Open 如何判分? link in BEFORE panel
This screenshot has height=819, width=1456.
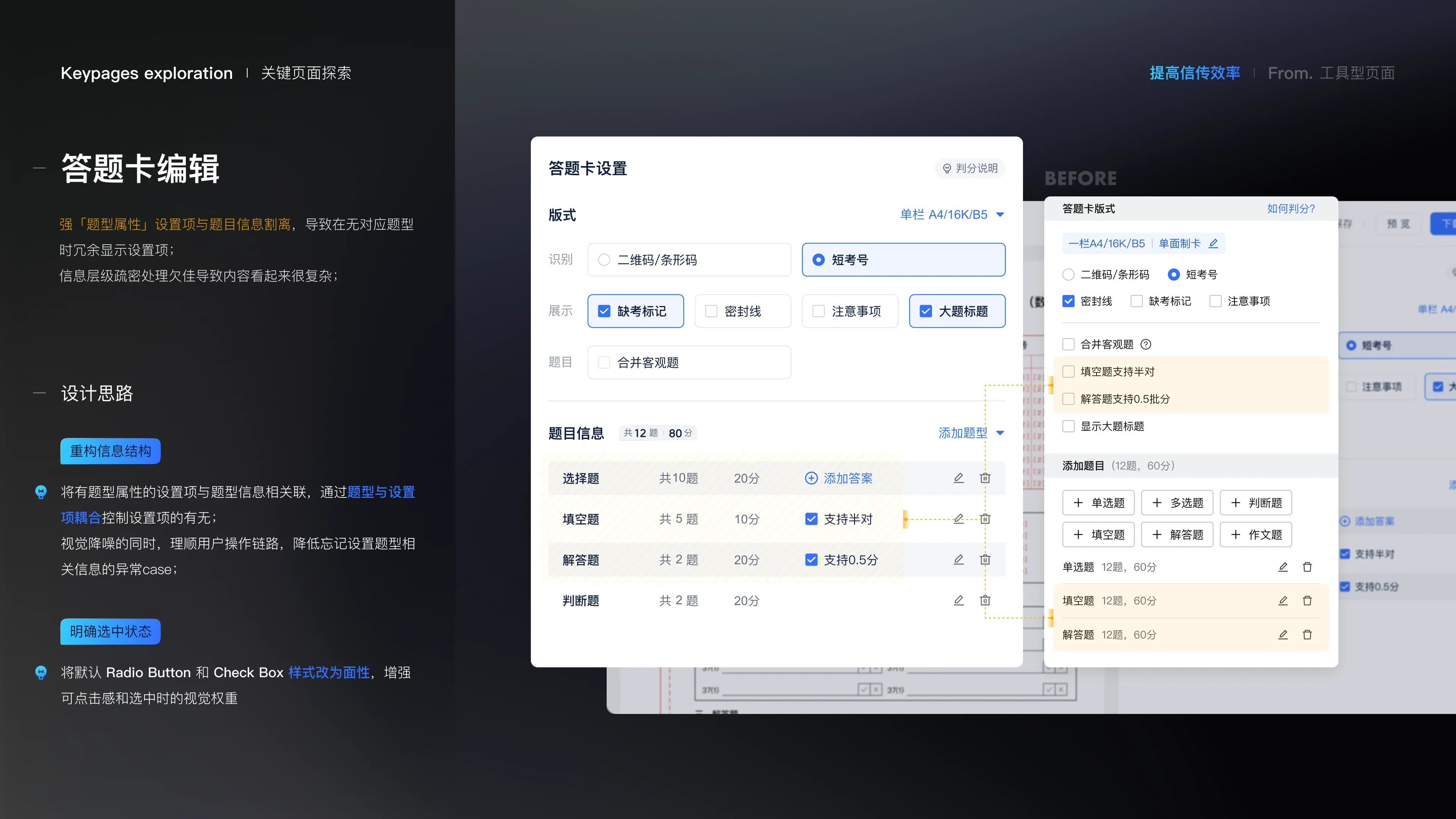point(1291,209)
